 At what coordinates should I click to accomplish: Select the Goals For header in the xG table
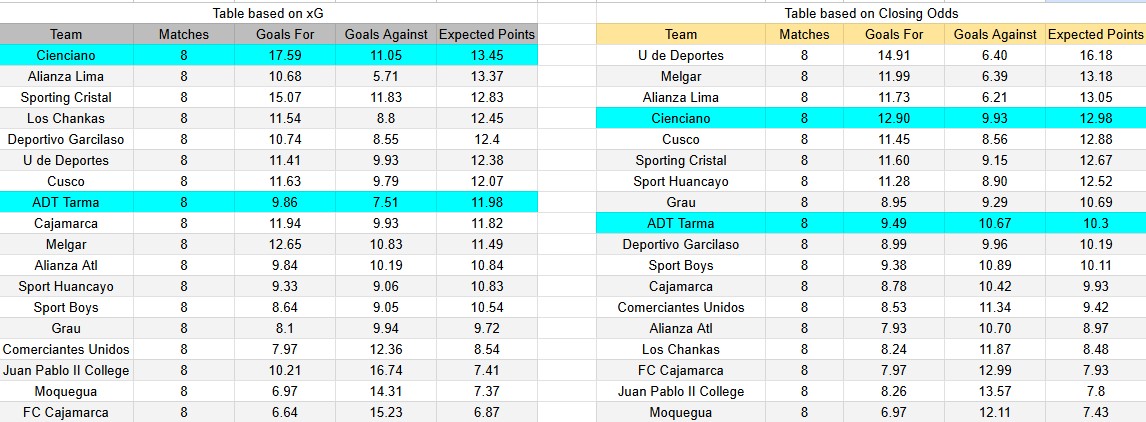click(x=287, y=34)
